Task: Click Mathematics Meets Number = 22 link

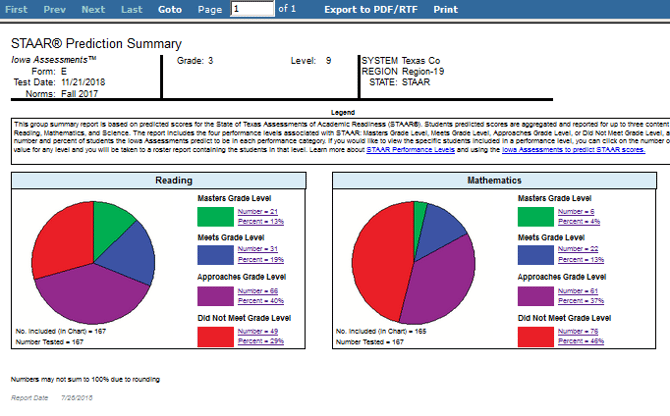Action: pyautogui.click(x=578, y=249)
